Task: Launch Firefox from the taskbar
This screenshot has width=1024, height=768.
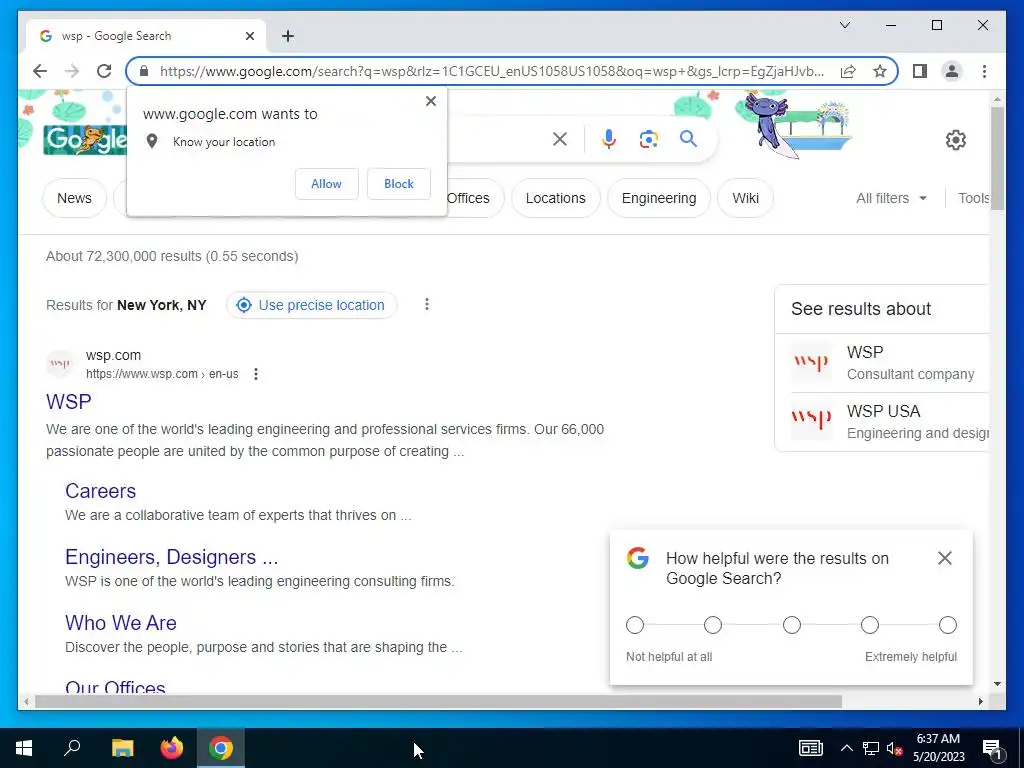Action: [x=172, y=748]
